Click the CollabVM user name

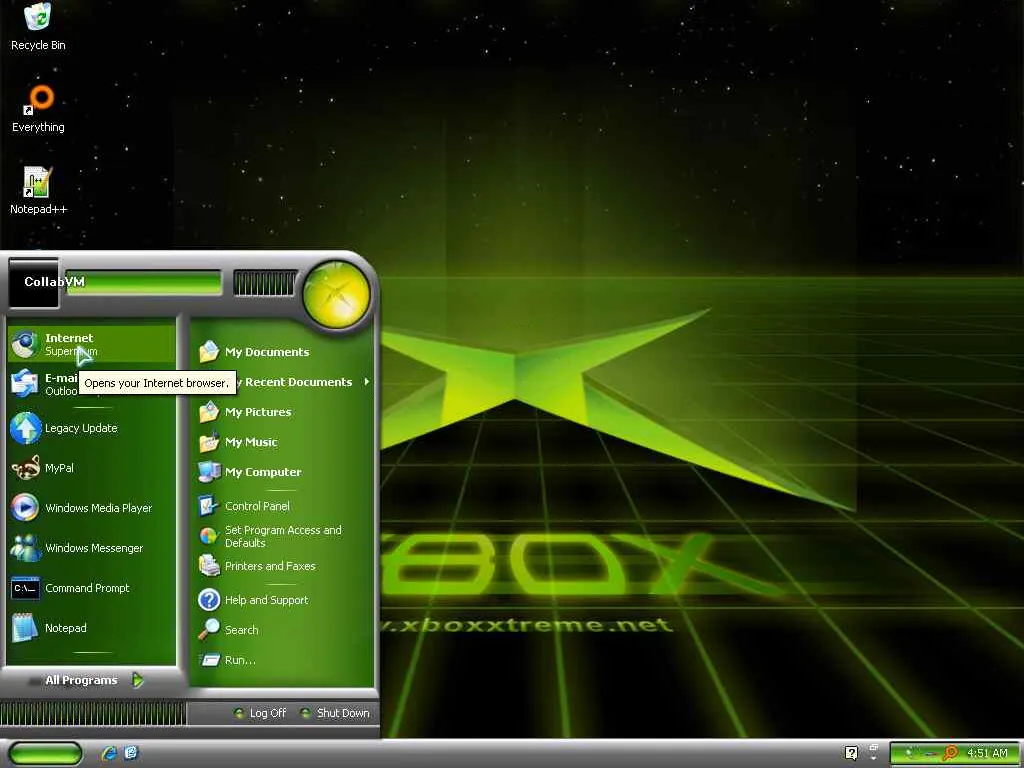[54, 281]
